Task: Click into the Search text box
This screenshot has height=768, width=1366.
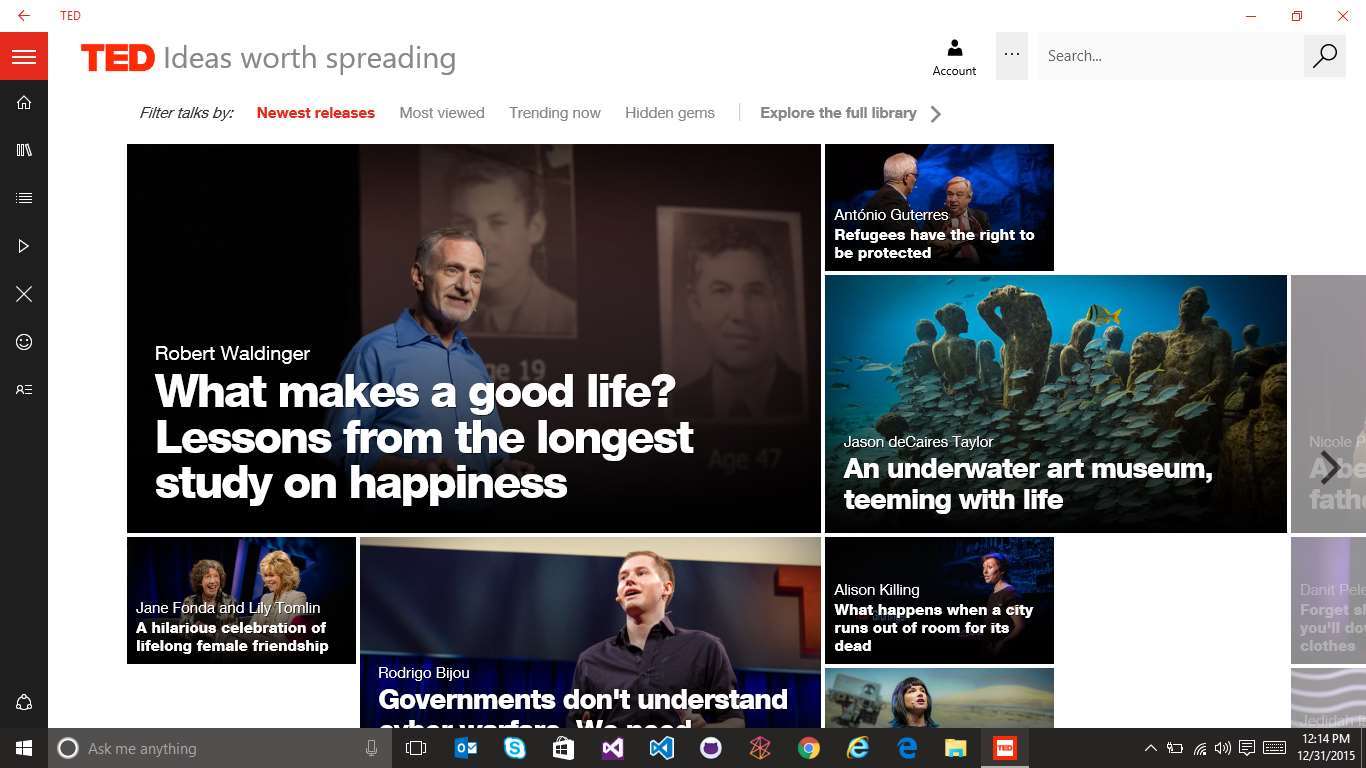Action: (x=1171, y=56)
